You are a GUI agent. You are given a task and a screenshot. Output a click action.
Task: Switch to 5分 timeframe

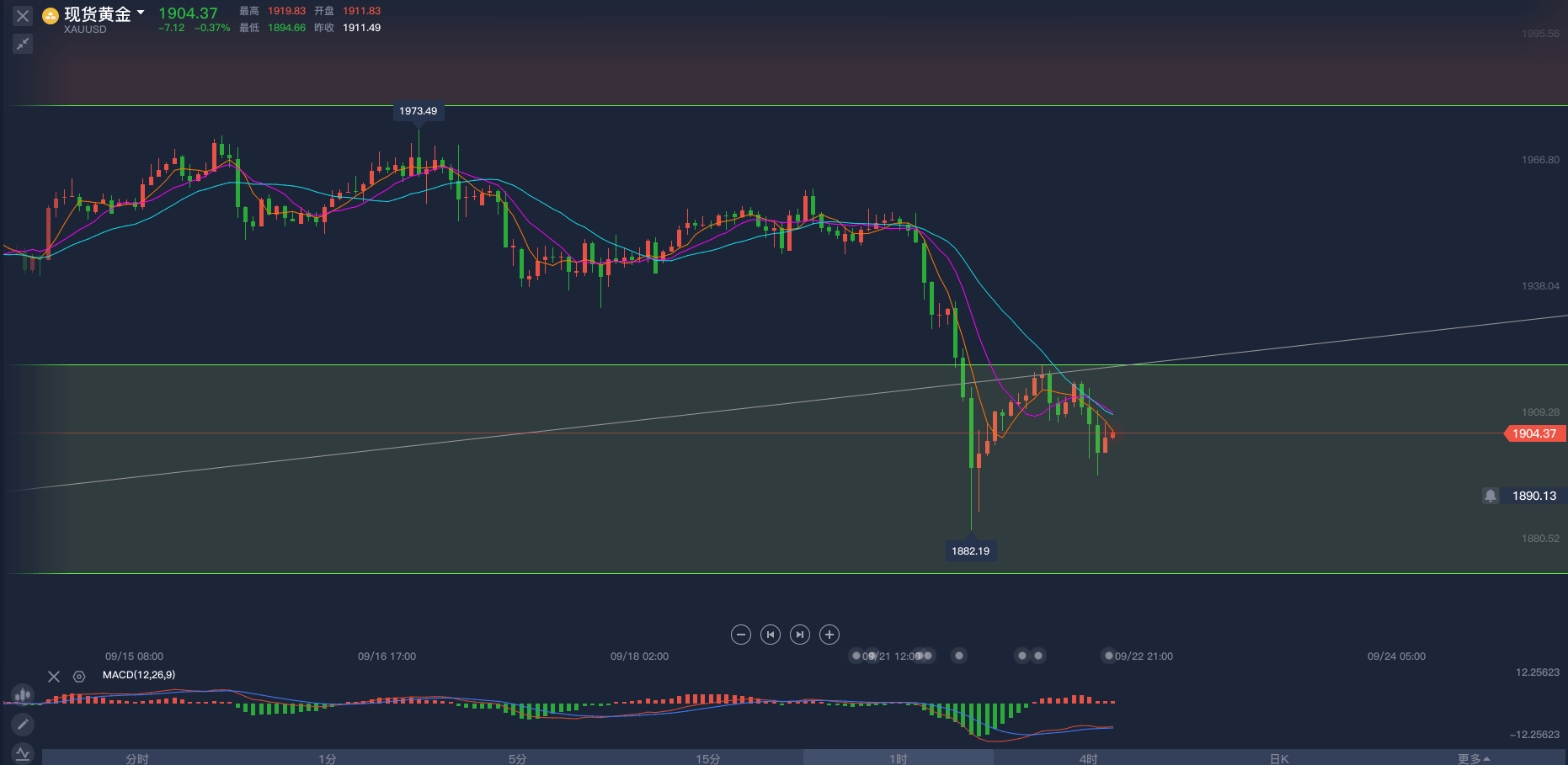click(518, 758)
